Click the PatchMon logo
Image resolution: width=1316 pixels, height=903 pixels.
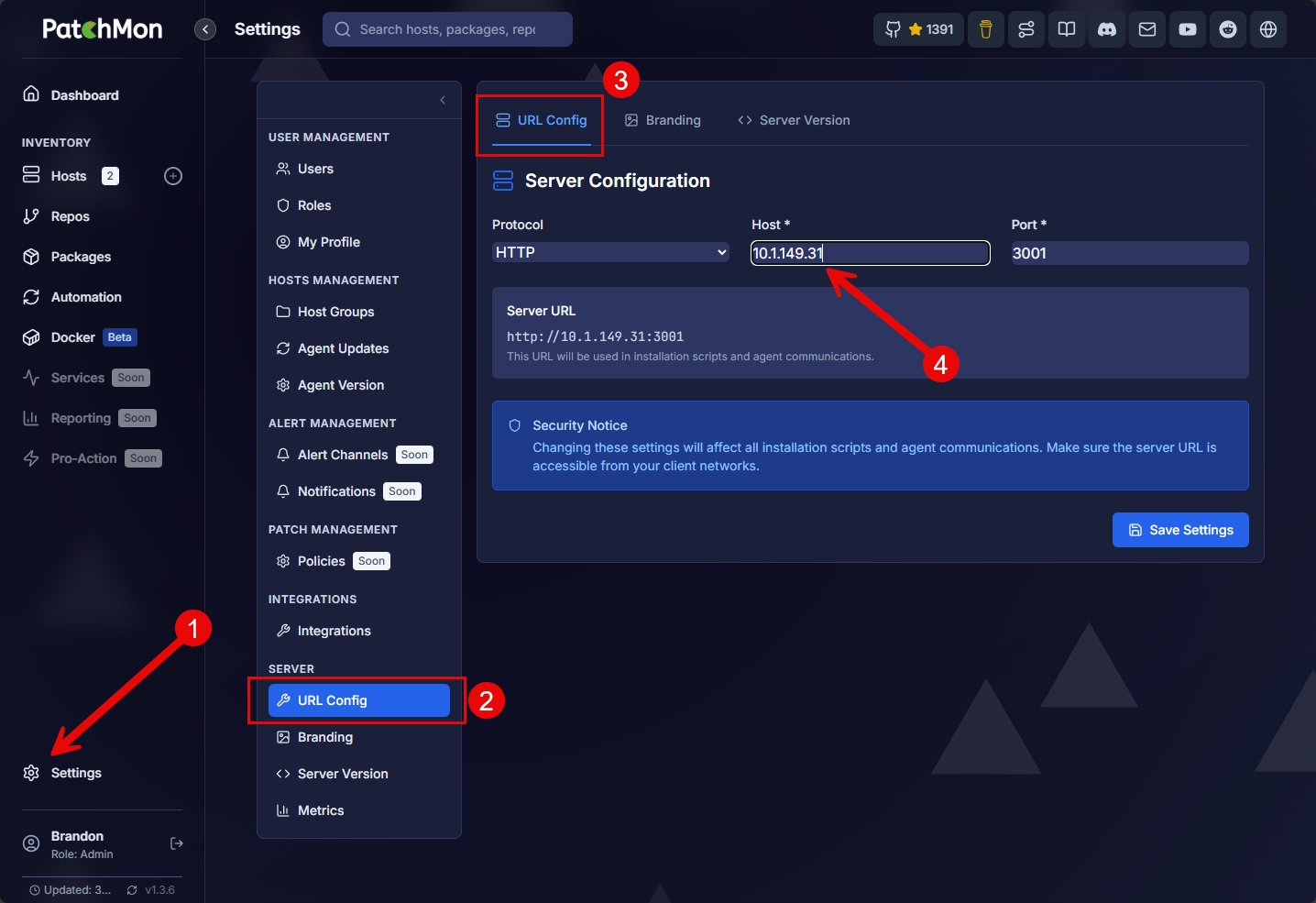point(103,29)
